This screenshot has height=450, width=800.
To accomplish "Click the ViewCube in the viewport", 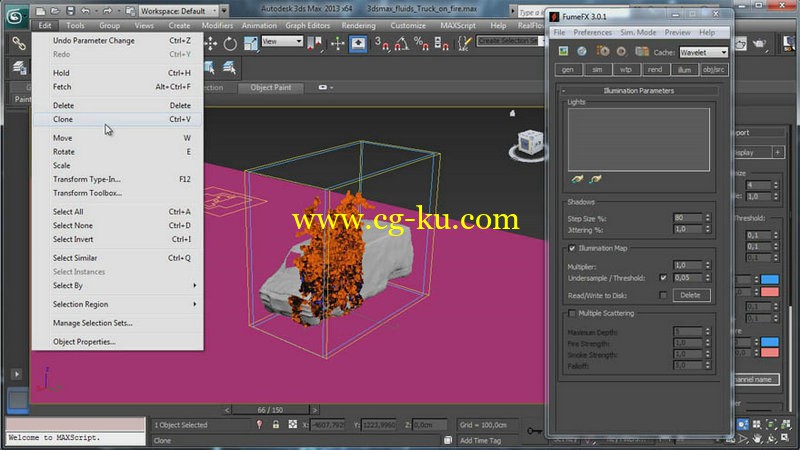I will (x=529, y=143).
